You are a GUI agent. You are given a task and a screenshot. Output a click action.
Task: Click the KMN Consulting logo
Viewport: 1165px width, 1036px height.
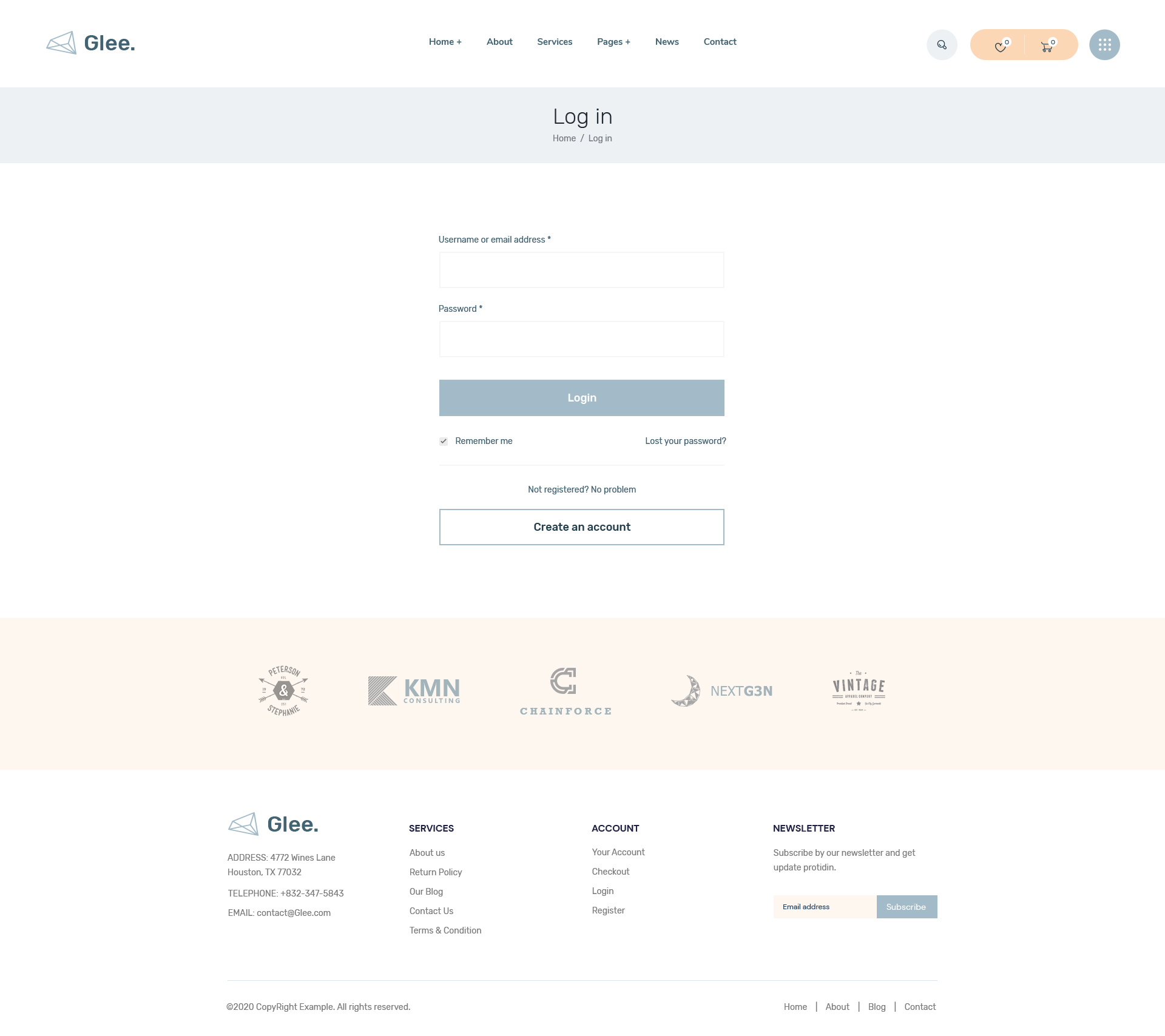coord(414,691)
